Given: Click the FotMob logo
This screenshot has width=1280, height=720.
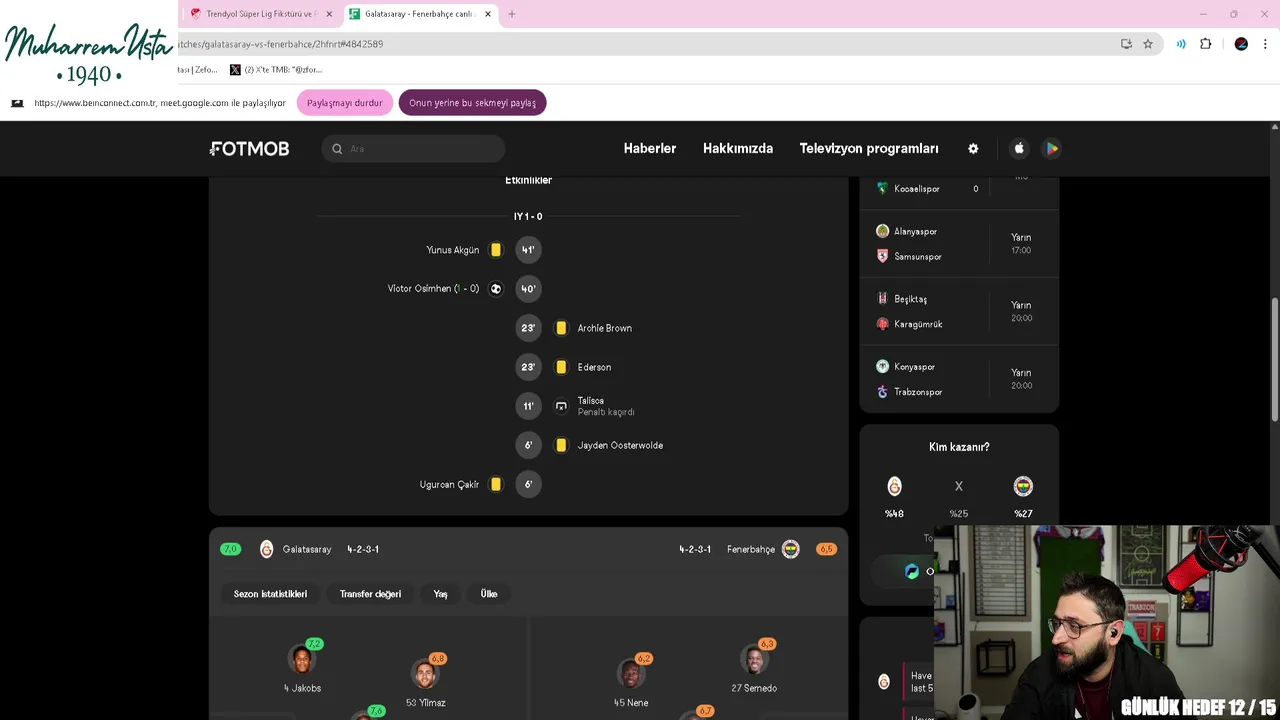Looking at the screenshot, I should [x=249, y=148].
